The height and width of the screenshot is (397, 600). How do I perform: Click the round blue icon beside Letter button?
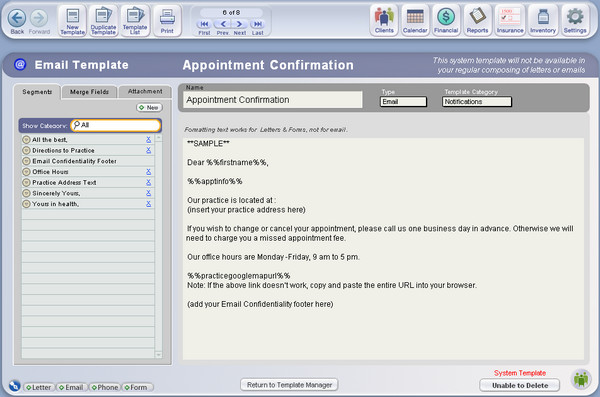[15, 386]
